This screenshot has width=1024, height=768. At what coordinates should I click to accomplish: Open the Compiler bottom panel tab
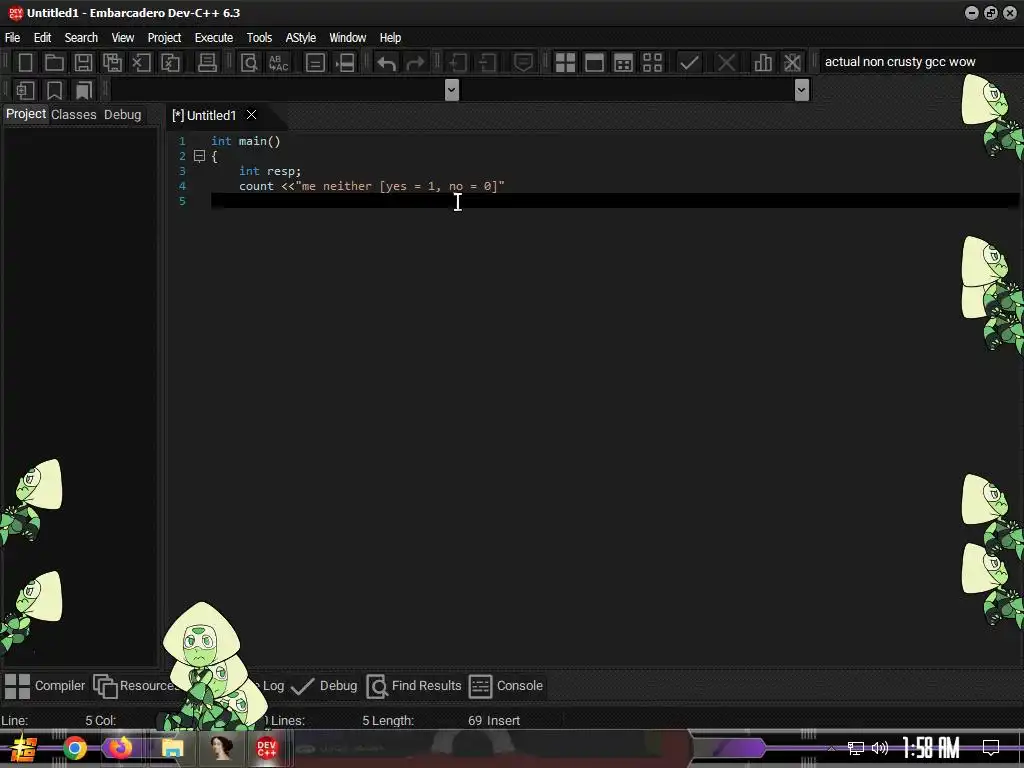[44, 686]
